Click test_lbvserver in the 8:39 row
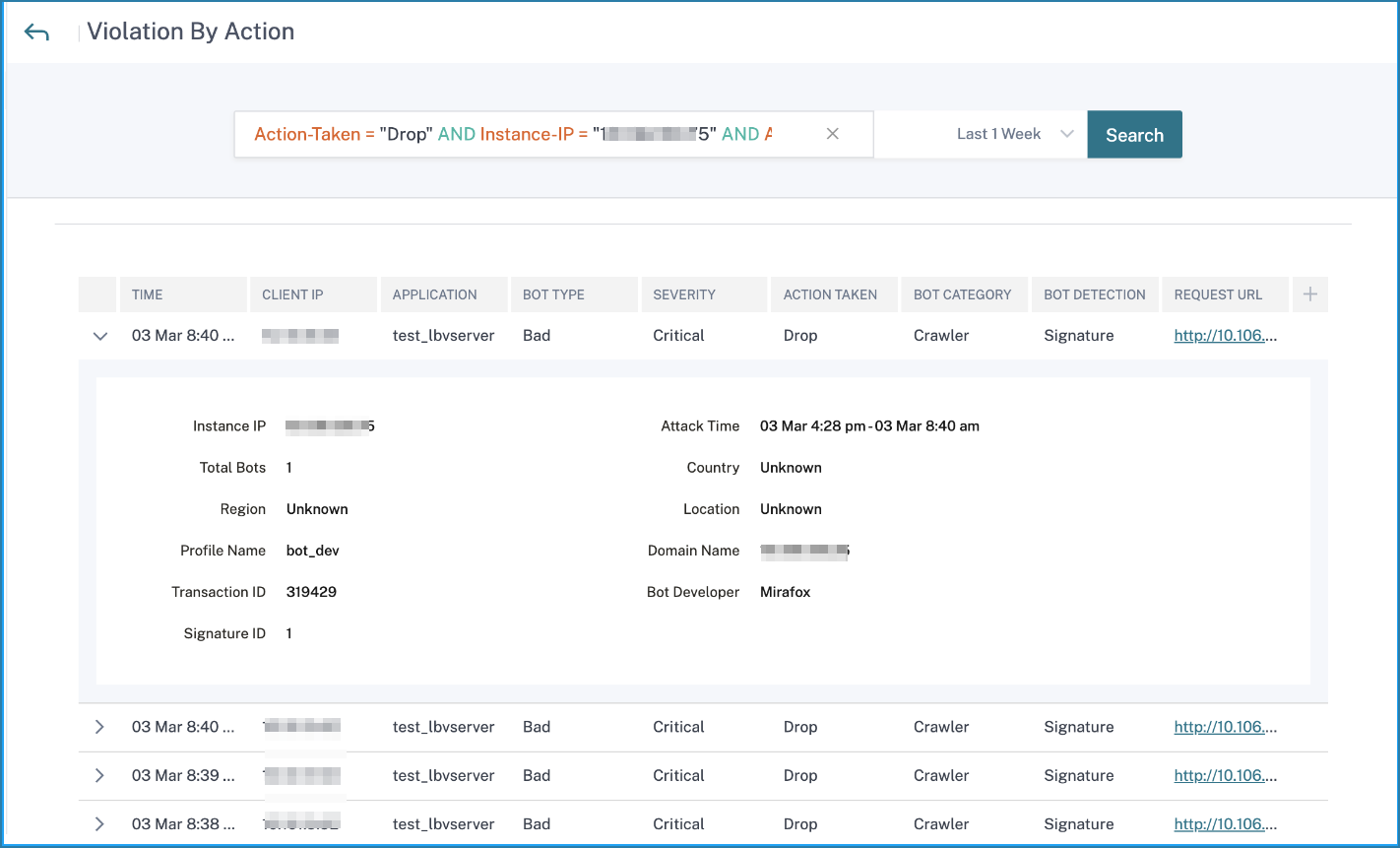Viewport: 1400px width, 848px height. 443,775
